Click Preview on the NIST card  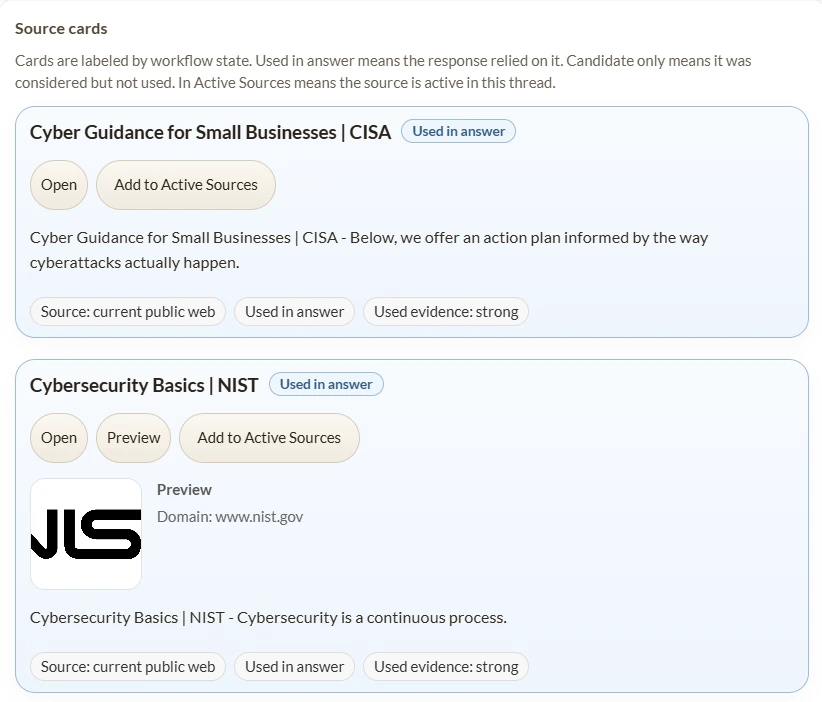point(134,438)
